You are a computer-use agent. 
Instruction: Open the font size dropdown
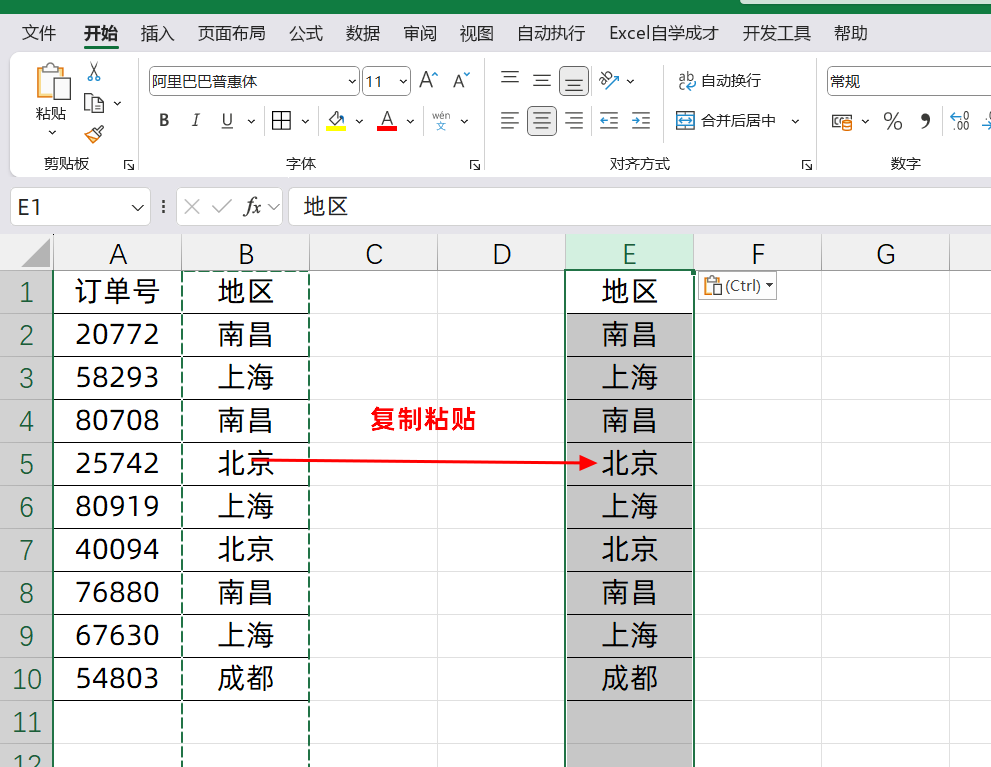(403, 82)
